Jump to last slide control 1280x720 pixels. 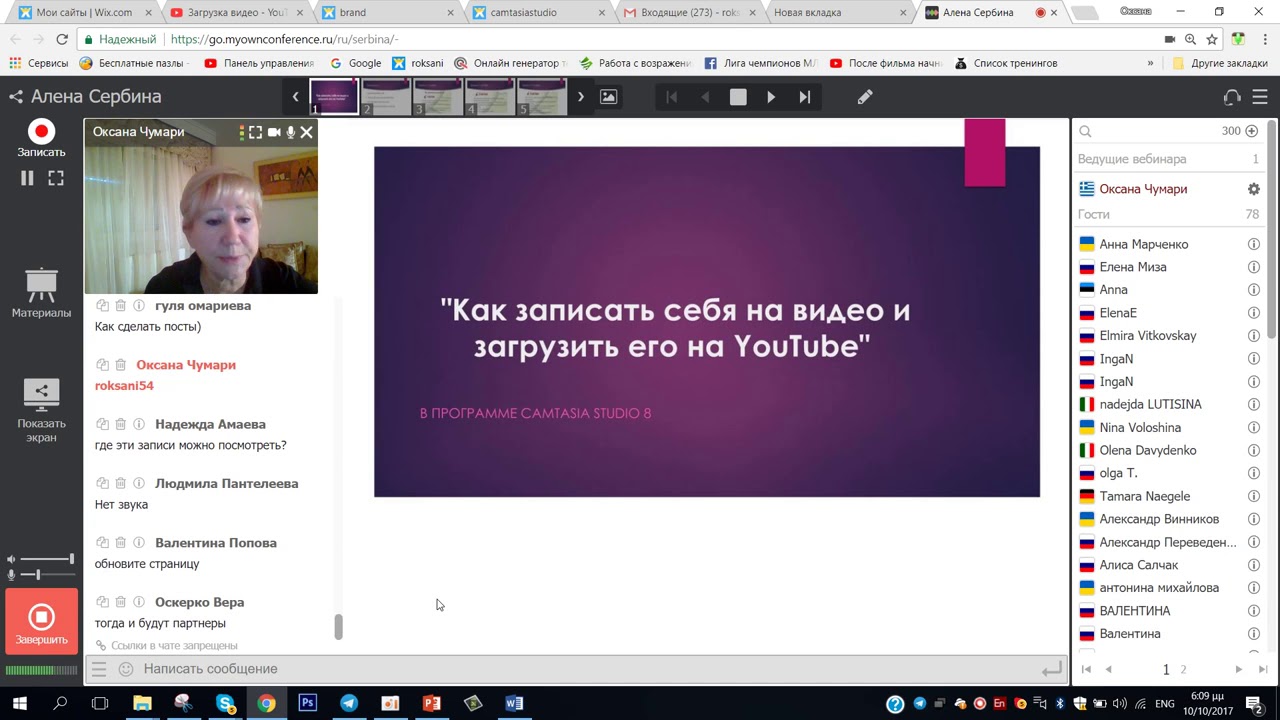tap(804, 97)
